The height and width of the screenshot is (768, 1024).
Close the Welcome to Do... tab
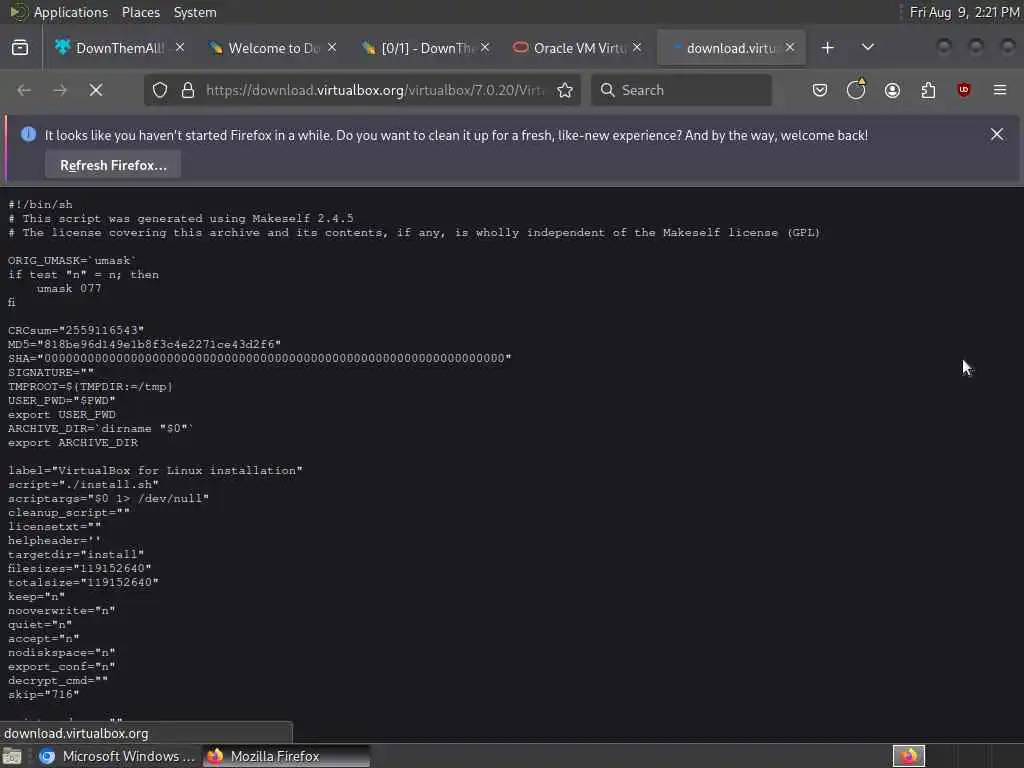tap(332, 48)
